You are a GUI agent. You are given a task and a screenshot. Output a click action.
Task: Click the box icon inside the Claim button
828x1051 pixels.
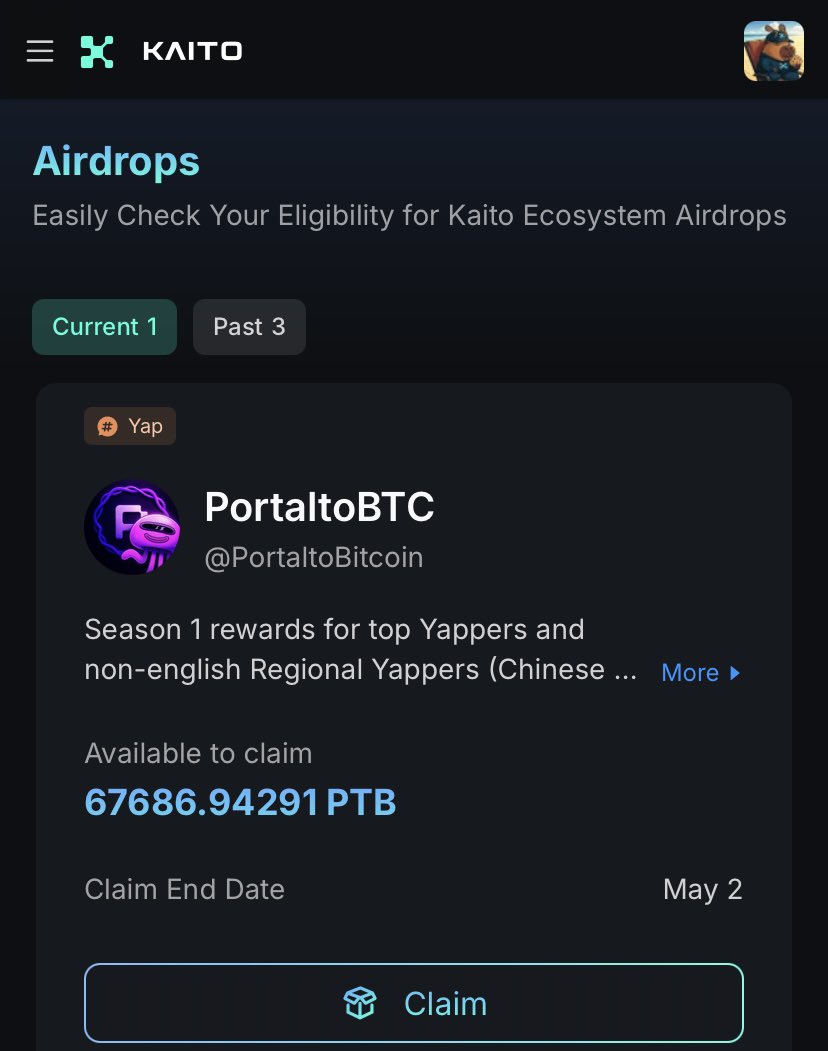pyautogui.click(x=360, y=1003)
